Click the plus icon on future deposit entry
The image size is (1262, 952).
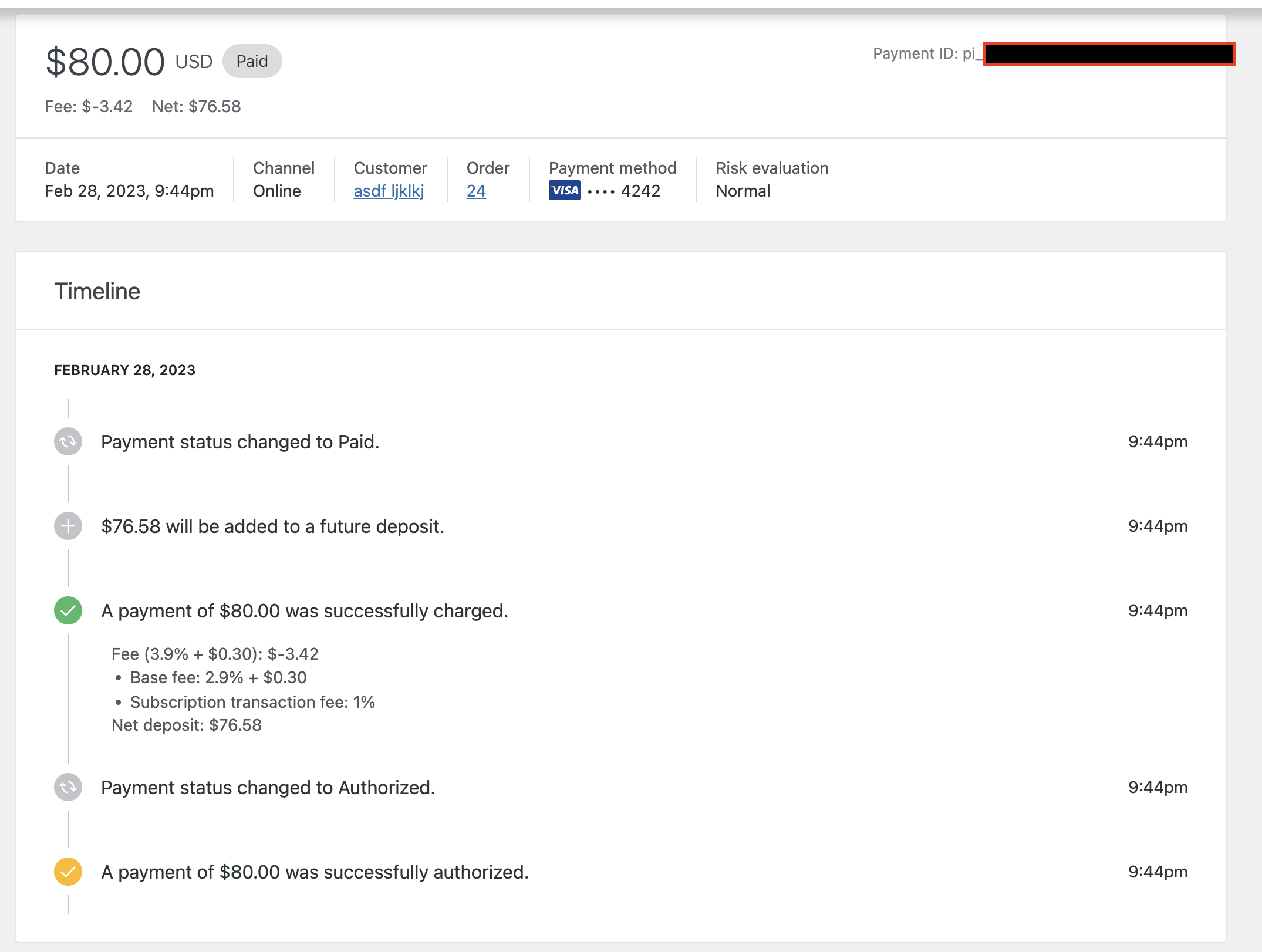(x=68, y=526)
